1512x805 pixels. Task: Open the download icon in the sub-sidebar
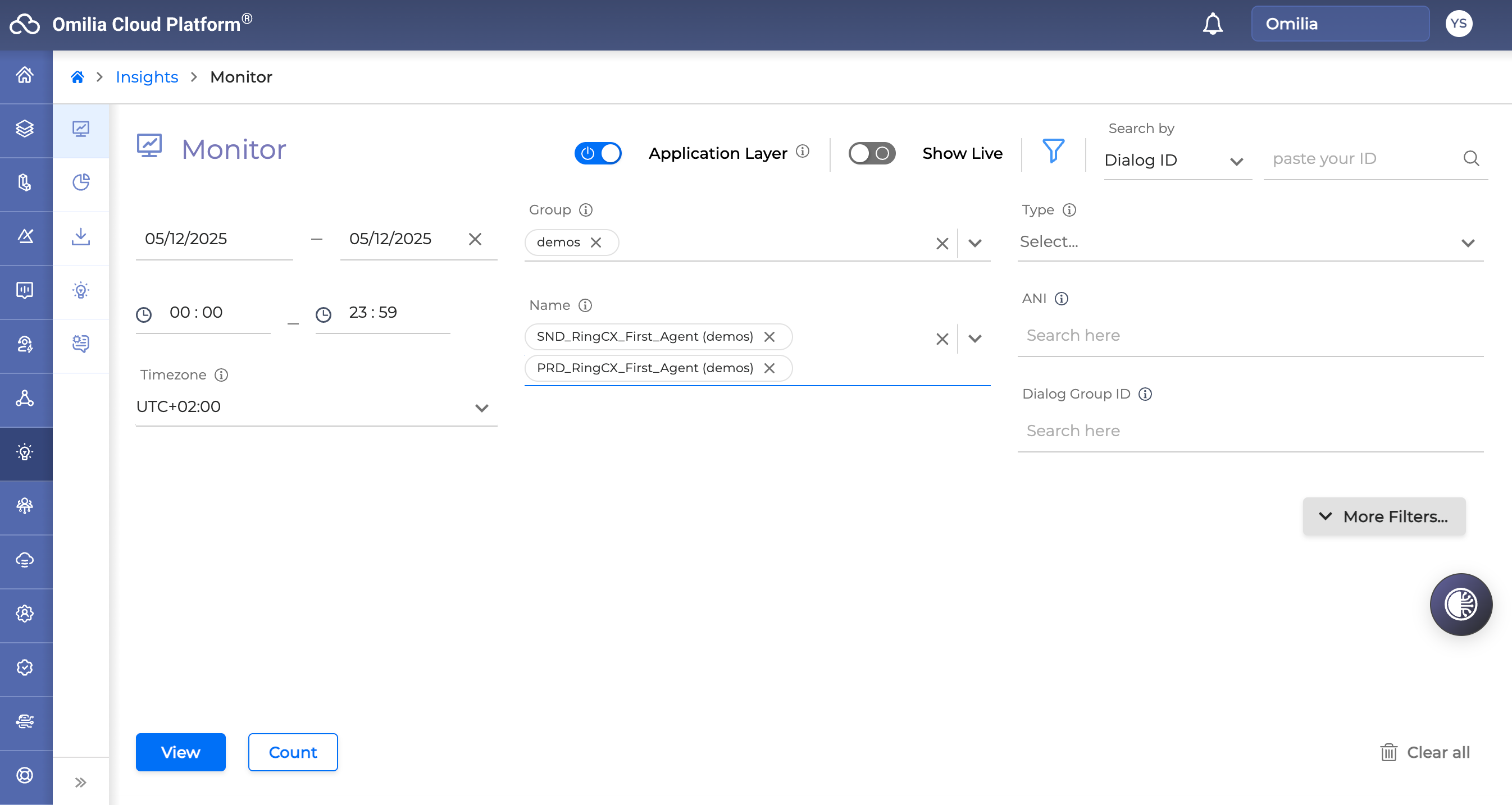81,236
